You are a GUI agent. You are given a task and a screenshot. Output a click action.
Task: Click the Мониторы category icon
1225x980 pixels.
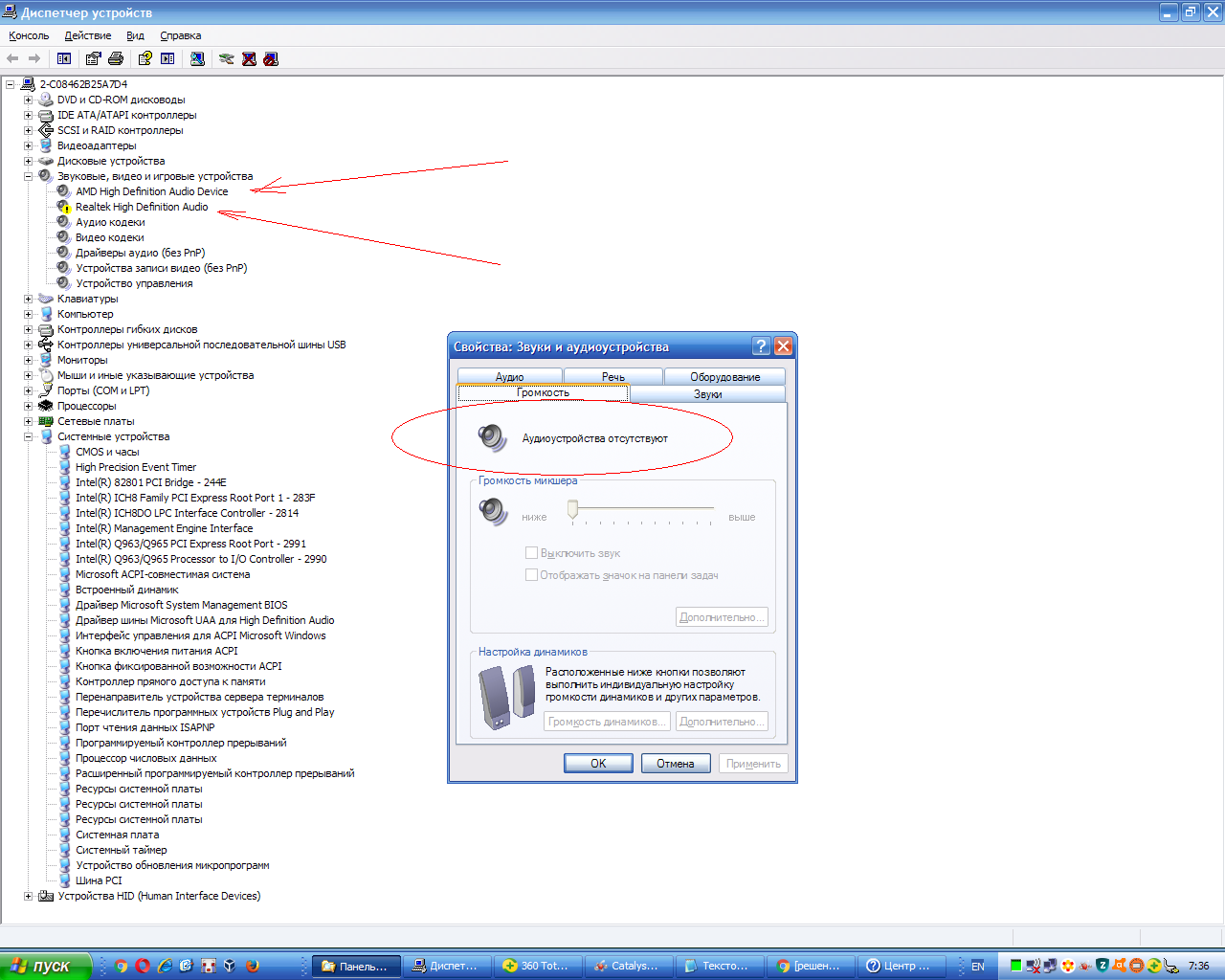point(46,360)
